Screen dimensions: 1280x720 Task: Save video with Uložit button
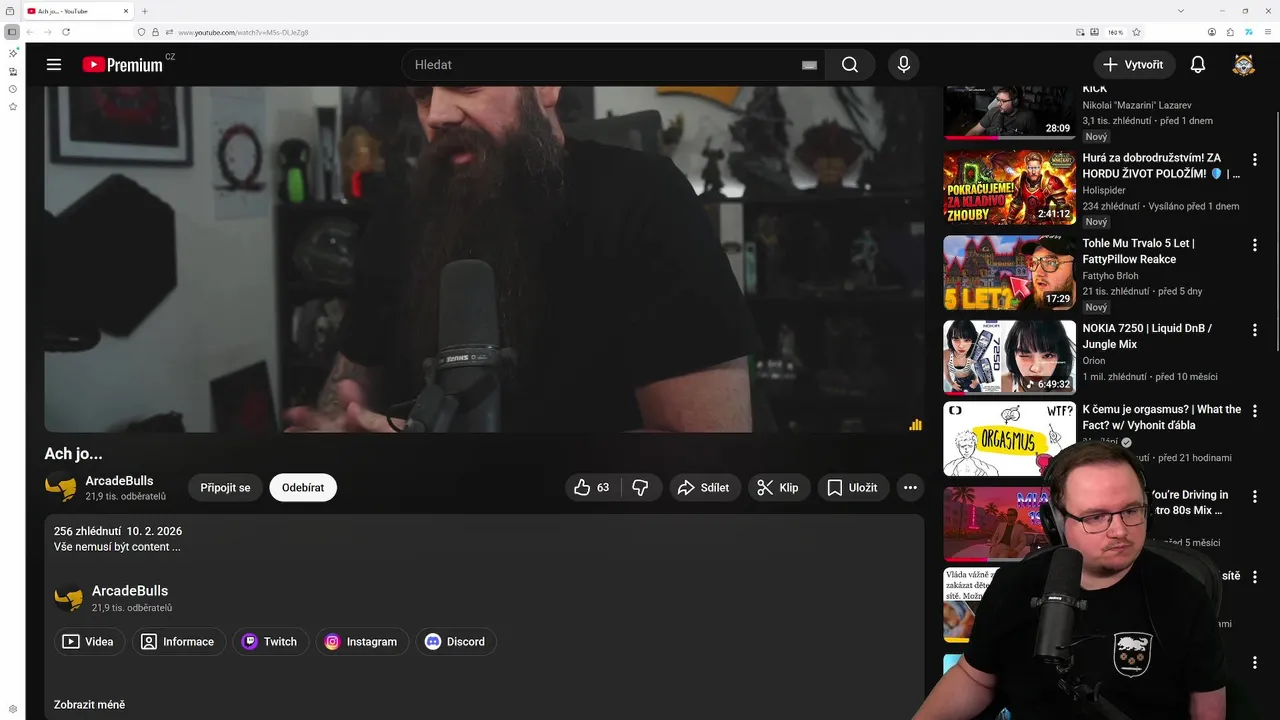853,488
